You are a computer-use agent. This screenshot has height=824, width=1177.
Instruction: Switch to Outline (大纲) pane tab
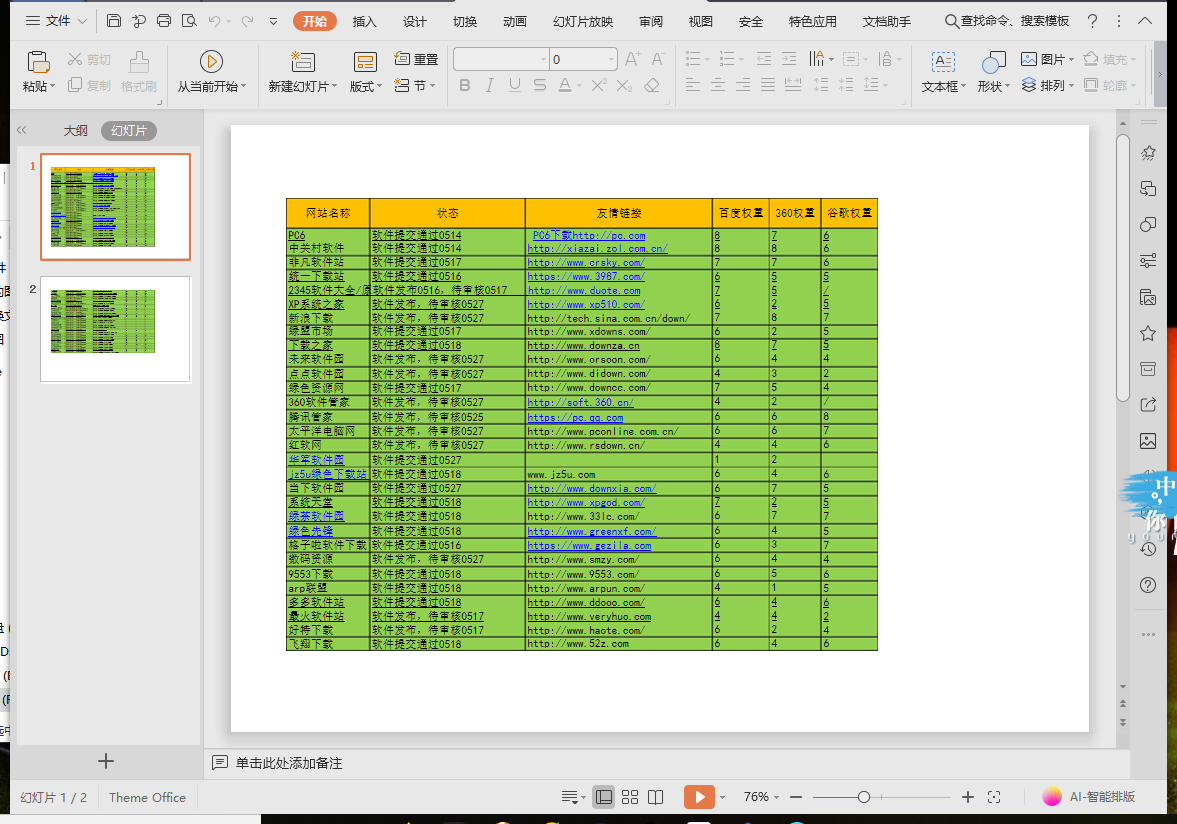[75, 131]
